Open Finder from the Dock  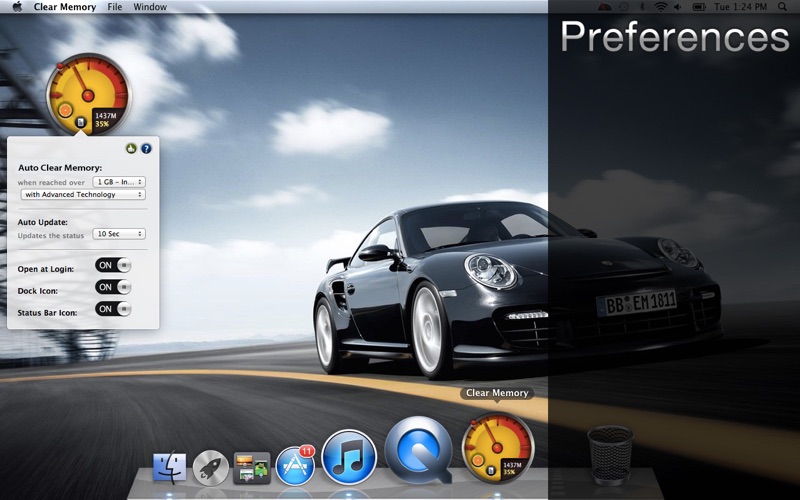coord(170,467)
